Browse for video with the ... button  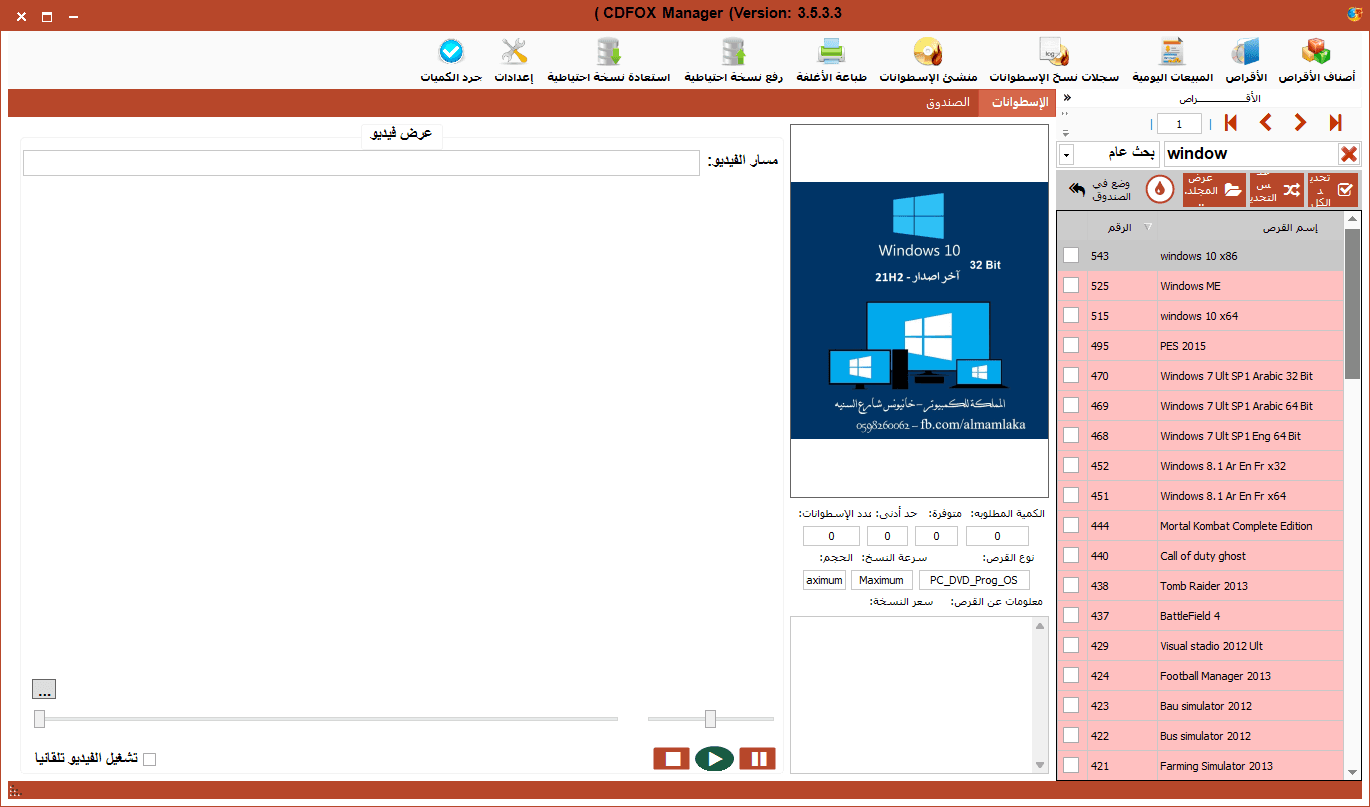pyautogui.click(x=44, y=689)
